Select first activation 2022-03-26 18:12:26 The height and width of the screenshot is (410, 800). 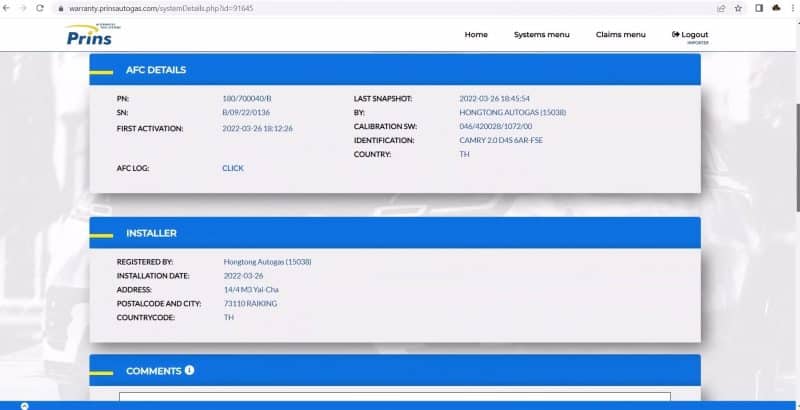[x=258, y=129]
